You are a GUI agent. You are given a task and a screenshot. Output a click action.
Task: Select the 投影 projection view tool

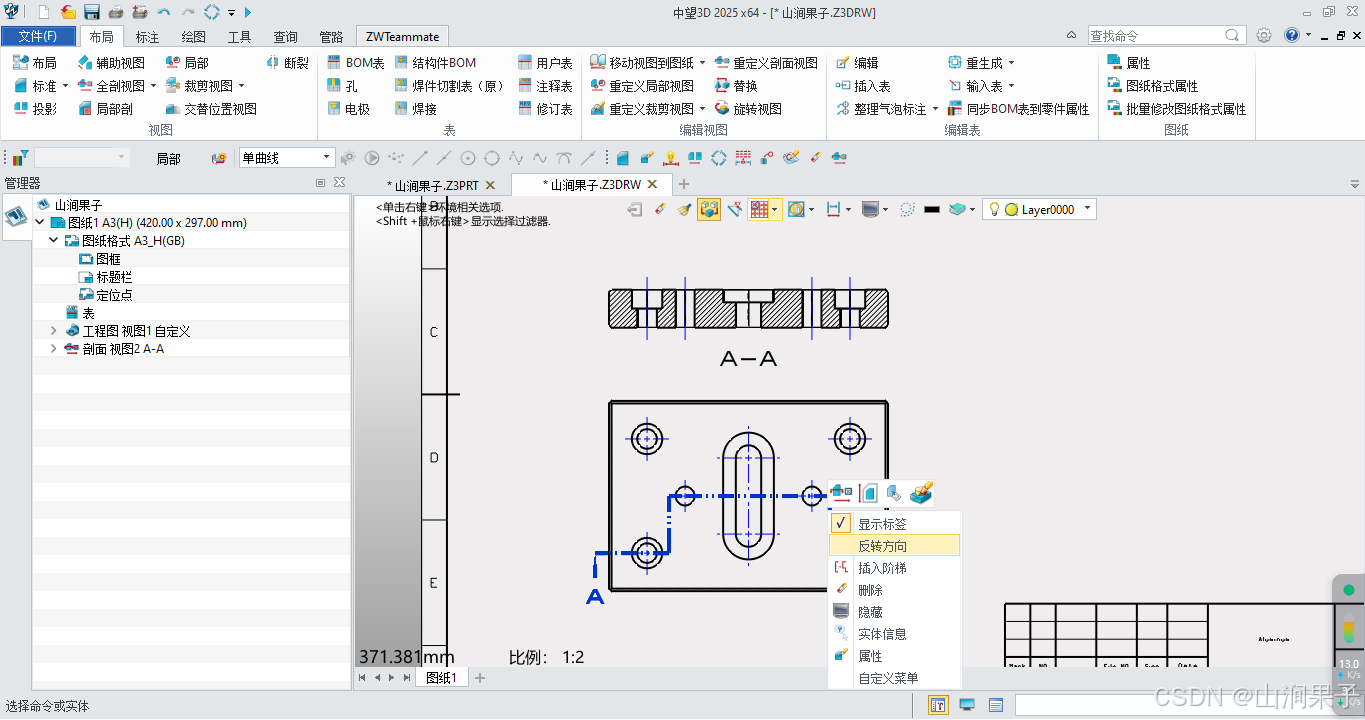[x=35, y=109]
